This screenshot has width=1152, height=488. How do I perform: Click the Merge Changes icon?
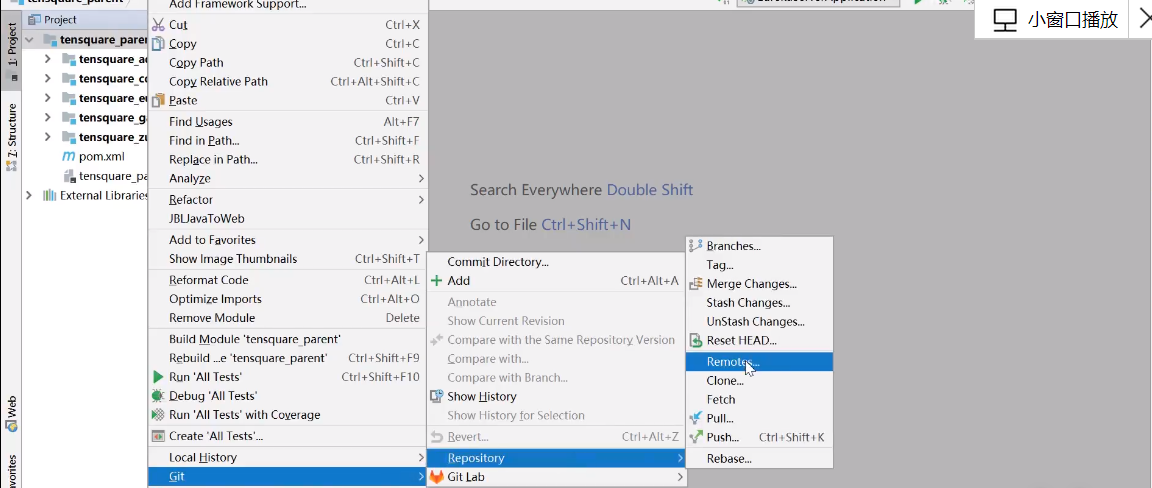[696, 284]
